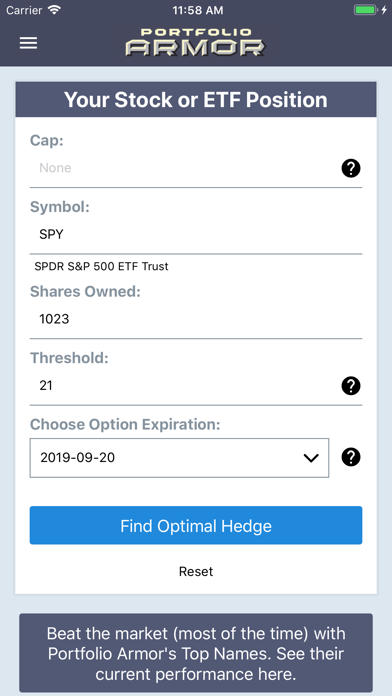The width and height of the screenshot is (392, 696).
Task: Tap the Your Stock or ETF Position header
Action: (196, 99)
